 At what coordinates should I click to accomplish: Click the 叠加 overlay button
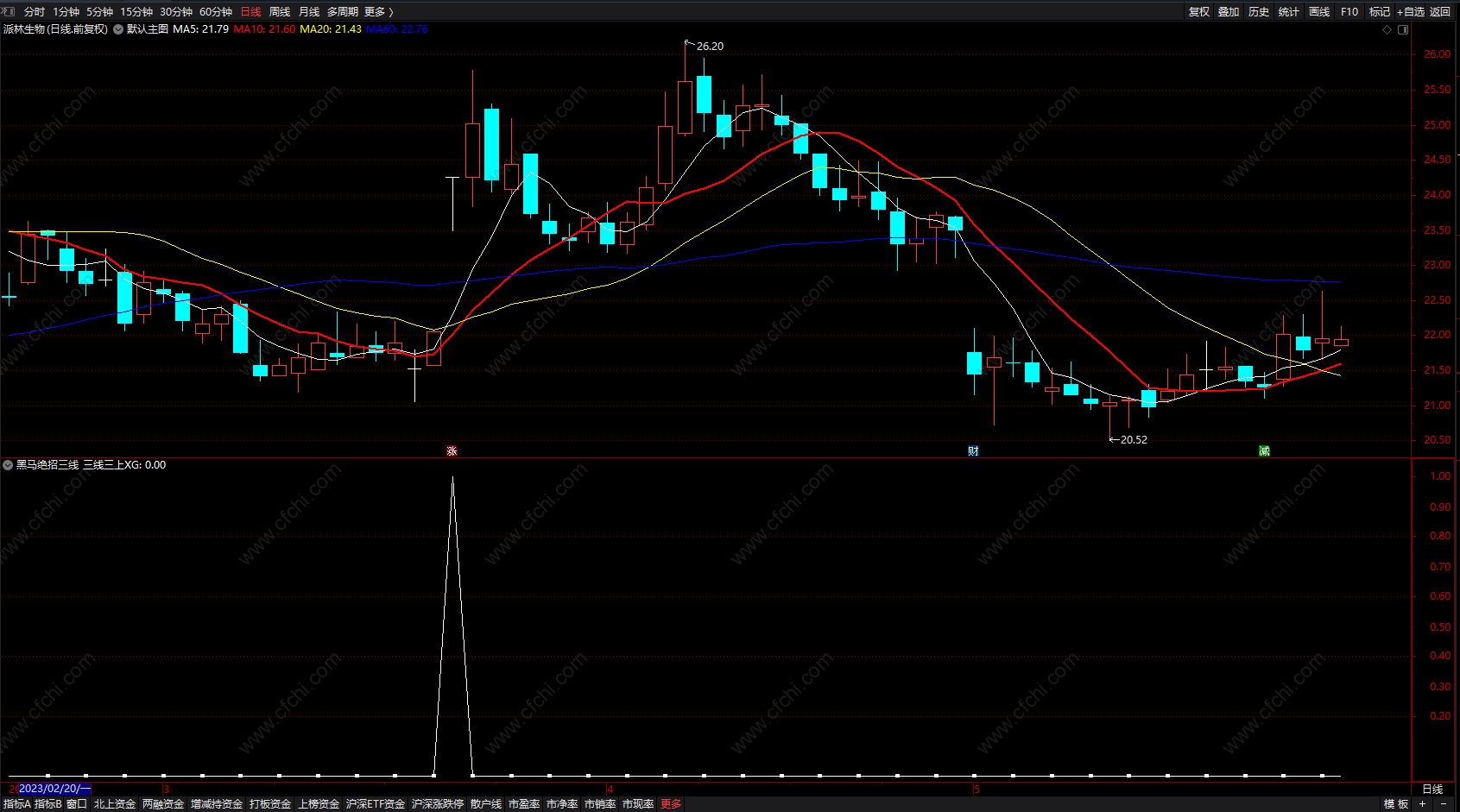tap(1229, 12)
